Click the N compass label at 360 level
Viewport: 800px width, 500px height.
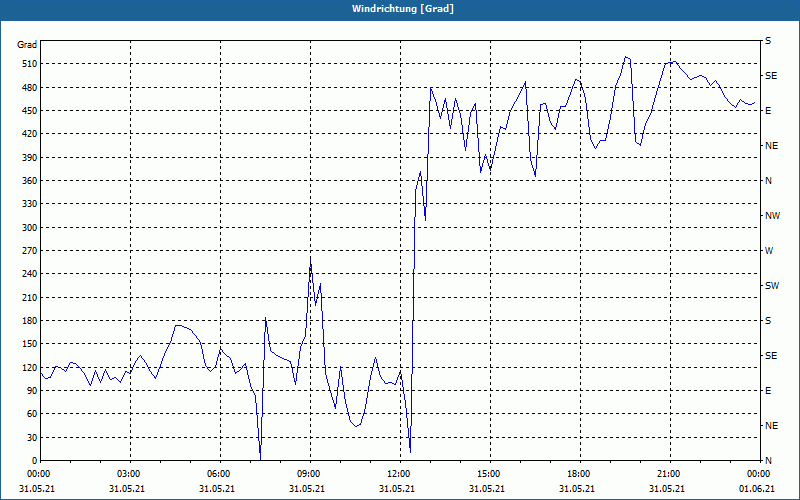(x=768, y=181)
